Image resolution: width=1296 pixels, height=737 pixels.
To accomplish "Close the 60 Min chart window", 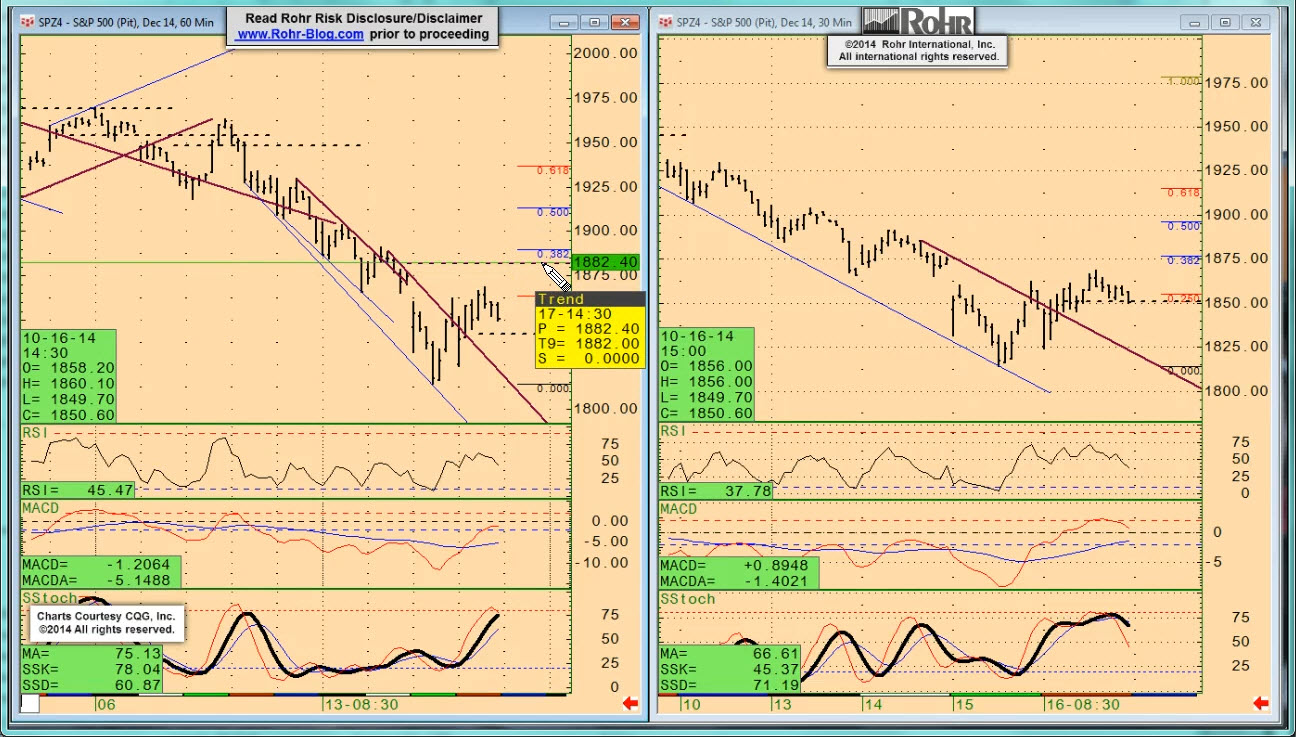I will [627, 22].
